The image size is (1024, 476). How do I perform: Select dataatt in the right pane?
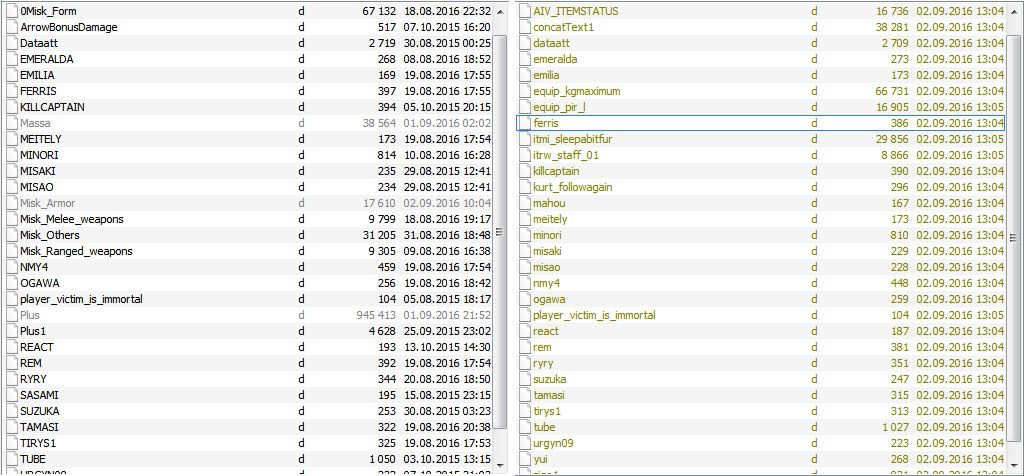761,43
